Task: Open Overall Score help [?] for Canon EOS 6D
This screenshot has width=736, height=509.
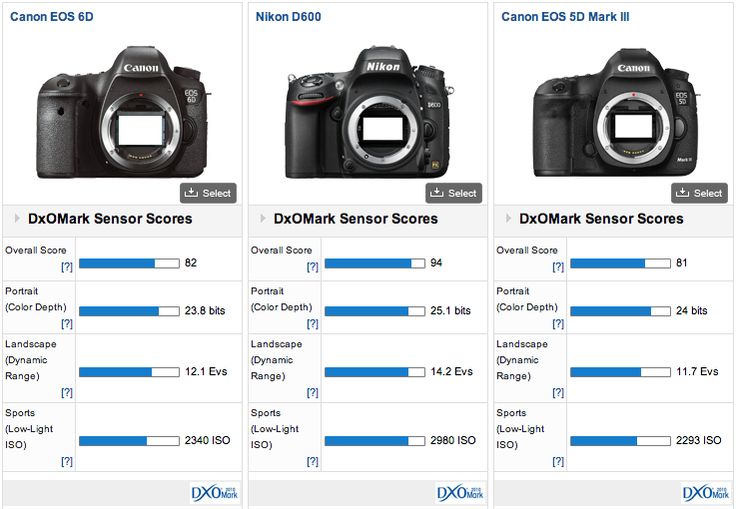Action: [67, 267]
